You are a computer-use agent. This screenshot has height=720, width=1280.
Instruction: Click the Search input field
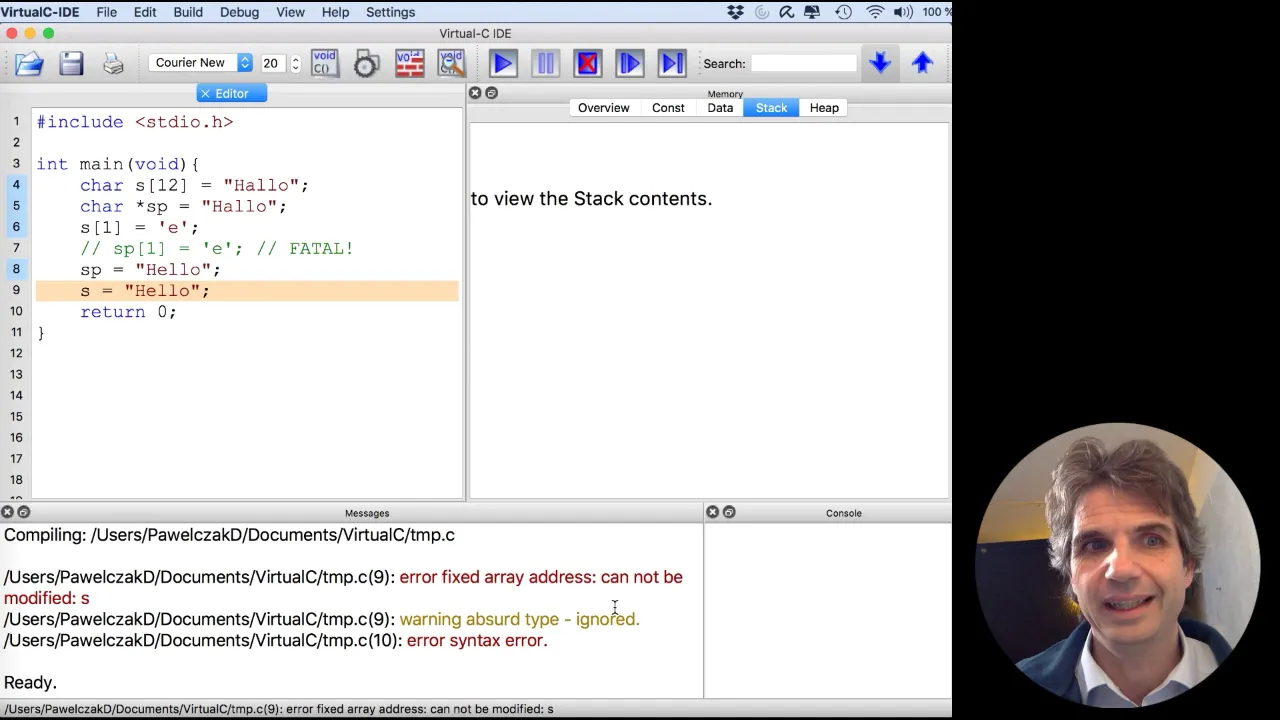coord(804,63)
